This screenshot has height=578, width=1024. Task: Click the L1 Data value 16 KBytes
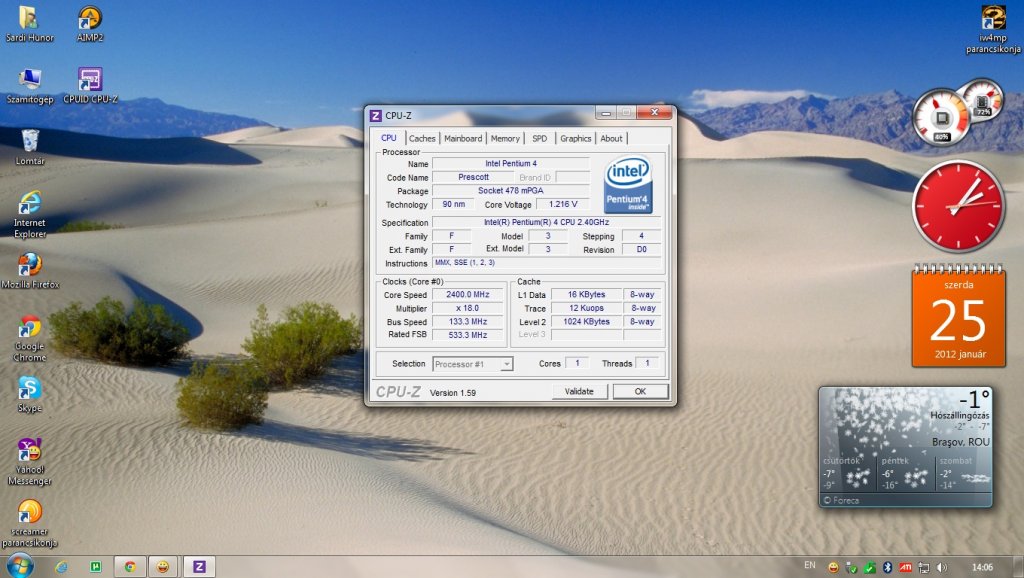pyautogui.click(x=586, y=295)
